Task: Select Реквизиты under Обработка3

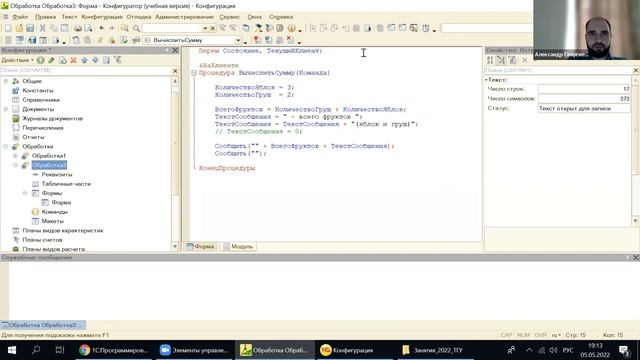Action: pos(57,174)
